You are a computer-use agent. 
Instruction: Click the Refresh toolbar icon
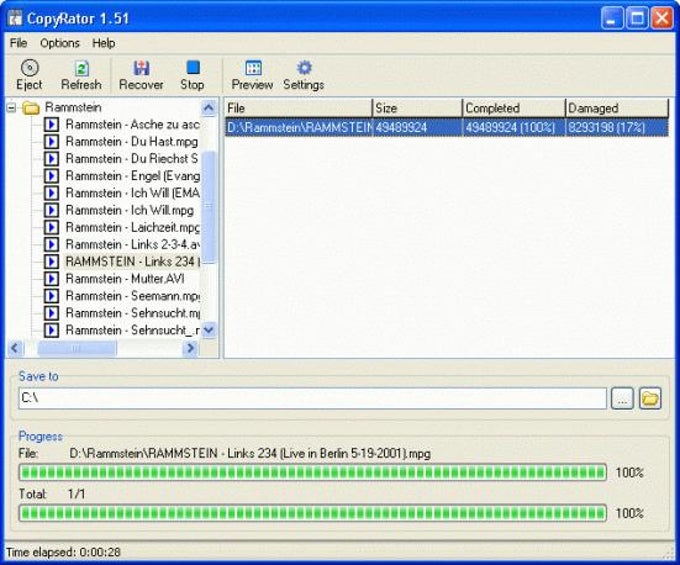click(81, 68)
